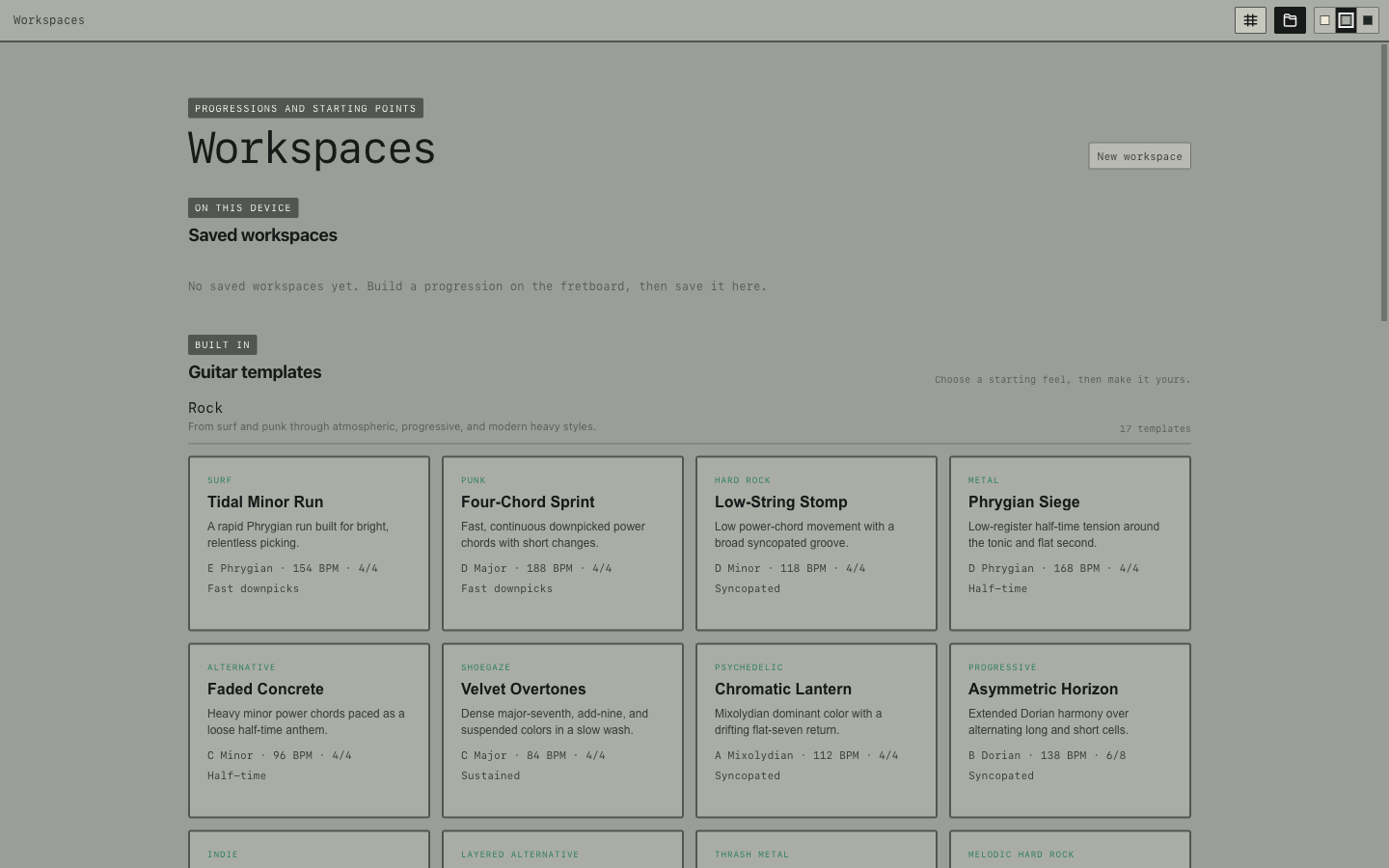
Task: Click the Guitar templates heading
Action: click(x=255, y=372)
